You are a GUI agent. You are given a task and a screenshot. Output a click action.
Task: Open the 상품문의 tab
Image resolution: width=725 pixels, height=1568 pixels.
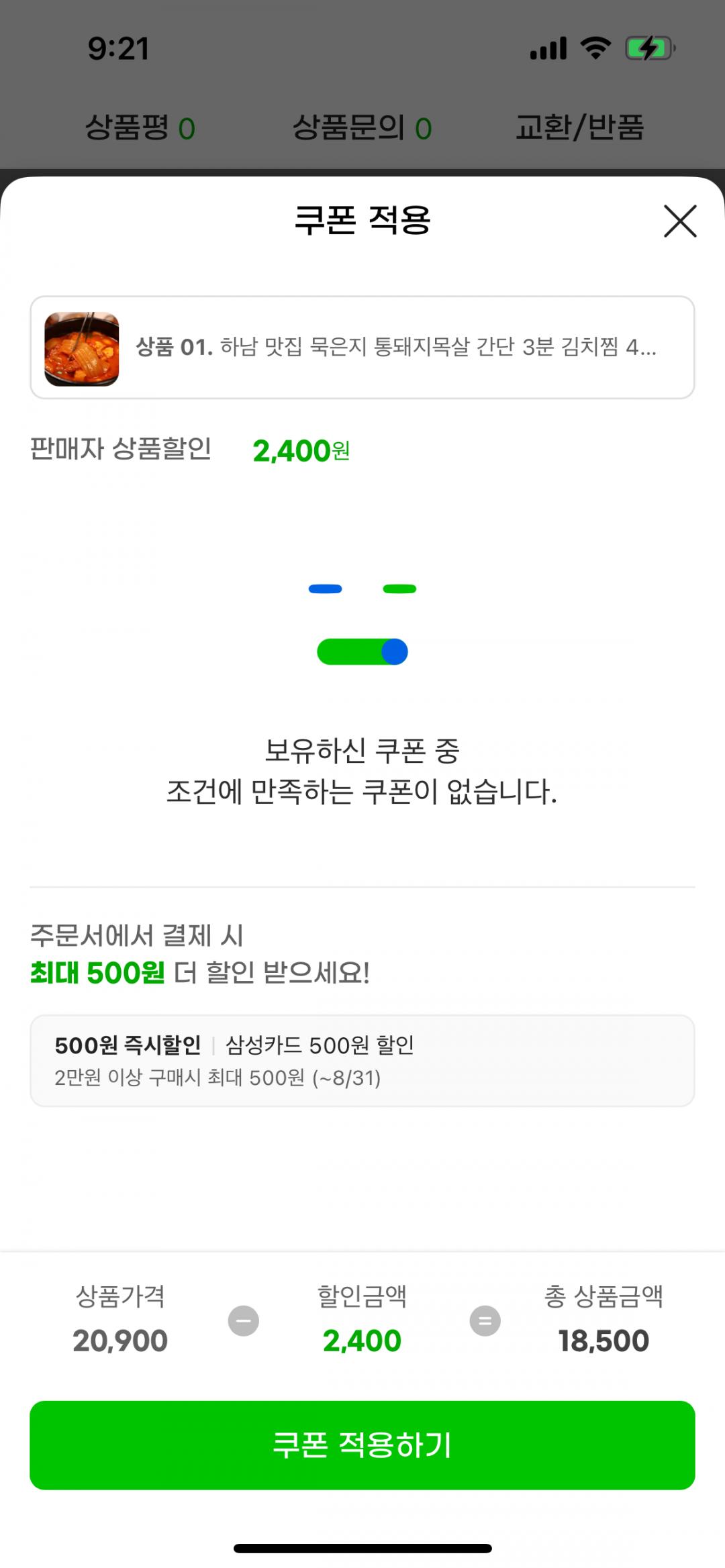coord(362,127)
